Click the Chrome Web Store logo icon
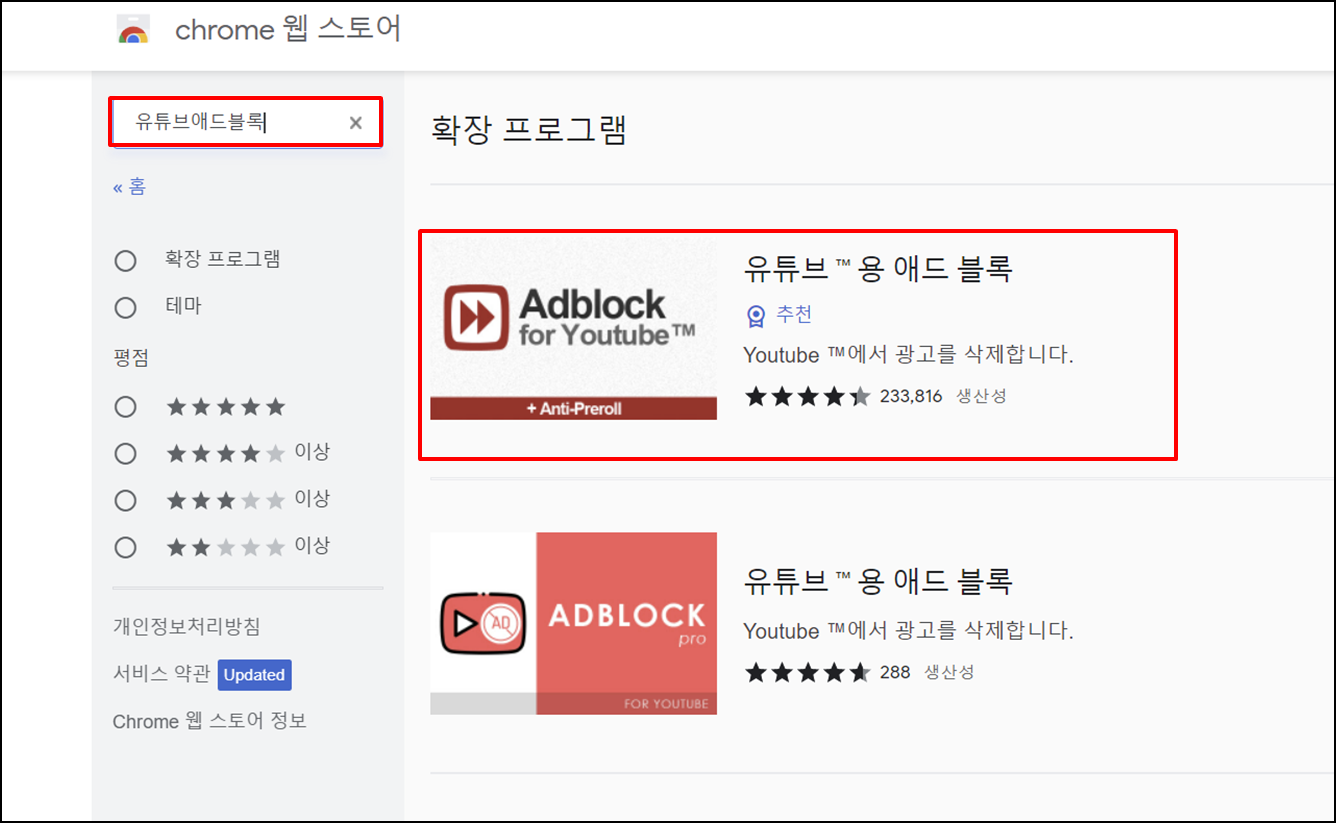1336x823 pixels. click(133, 29)
